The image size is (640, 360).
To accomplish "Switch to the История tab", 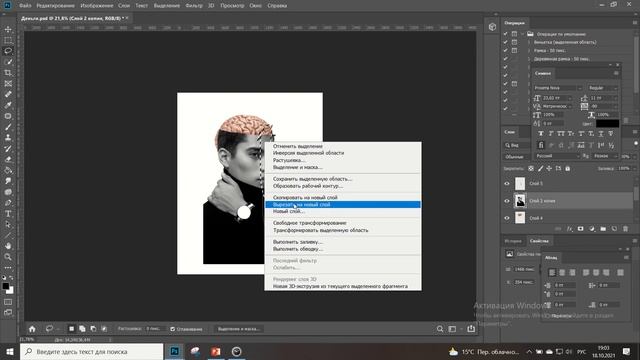I will pos(513,241).
